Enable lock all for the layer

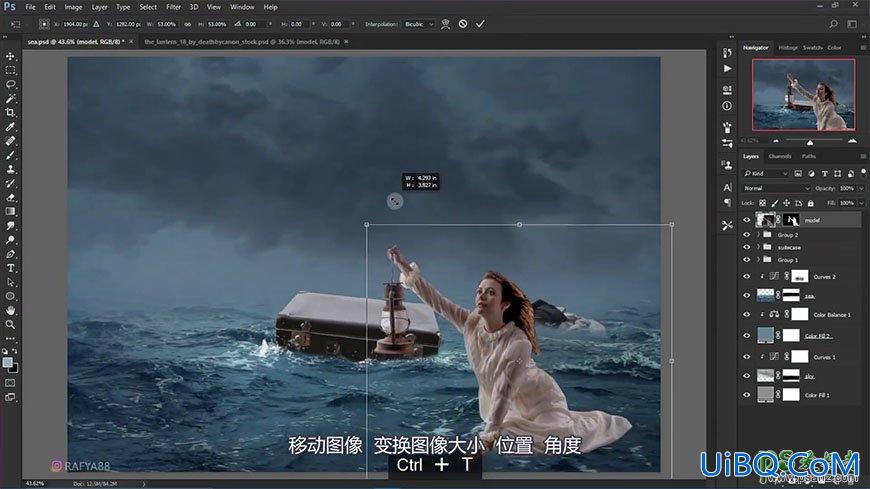(x=811, y=203)
